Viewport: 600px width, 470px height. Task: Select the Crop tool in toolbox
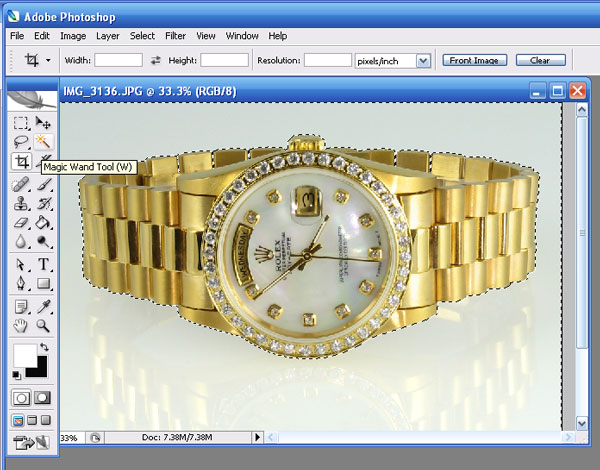click(21, 161)
